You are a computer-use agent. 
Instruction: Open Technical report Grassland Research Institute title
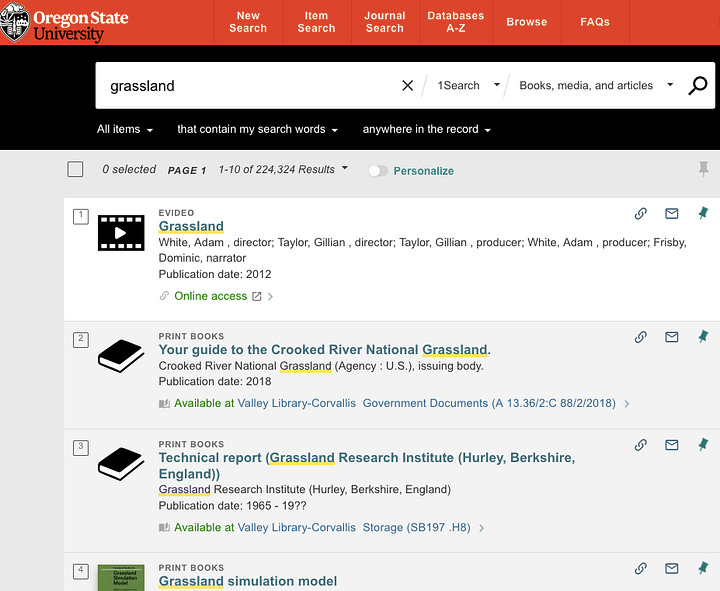point(366,466)
